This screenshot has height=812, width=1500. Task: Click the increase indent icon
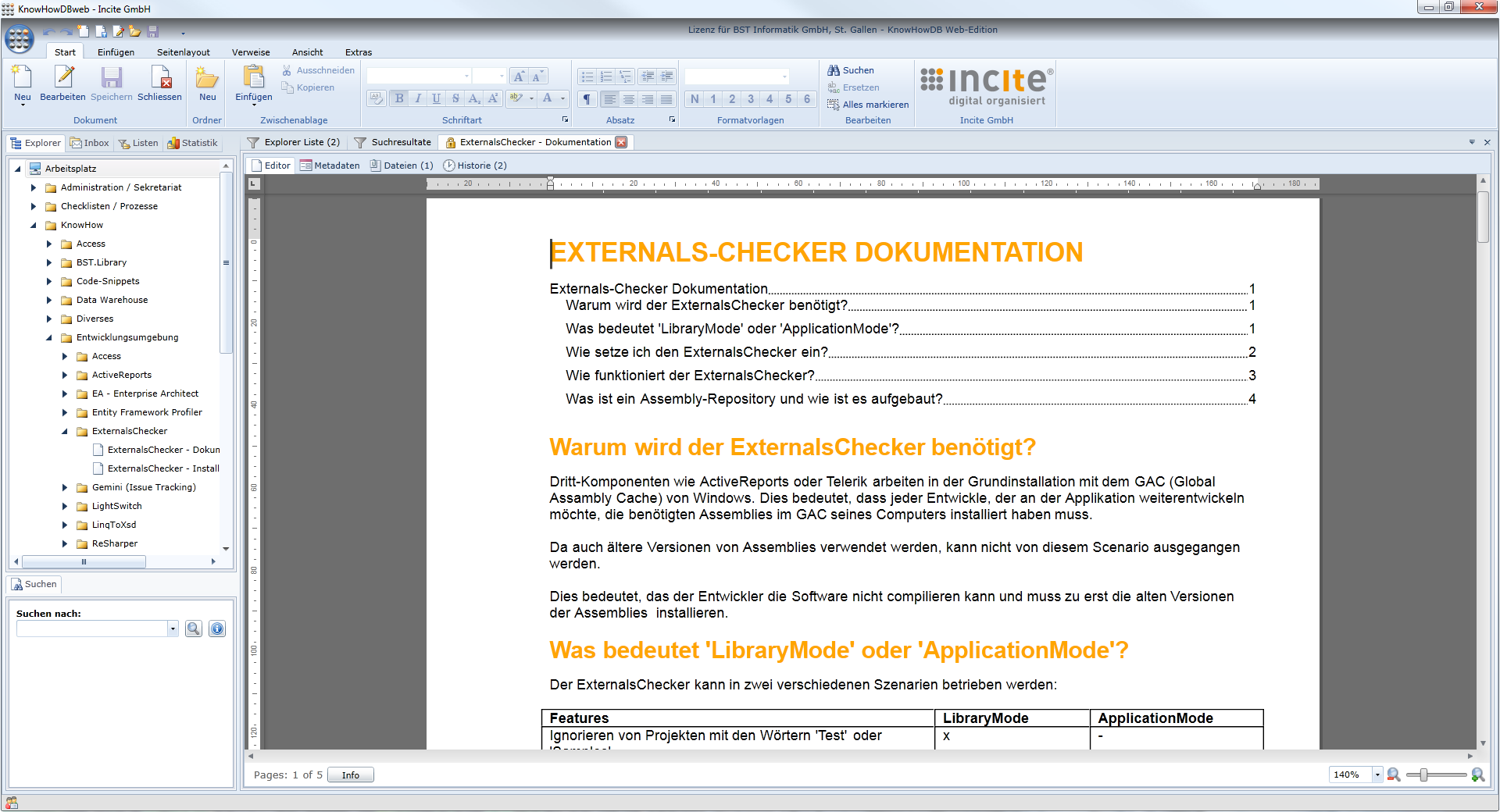click(666, 77)
